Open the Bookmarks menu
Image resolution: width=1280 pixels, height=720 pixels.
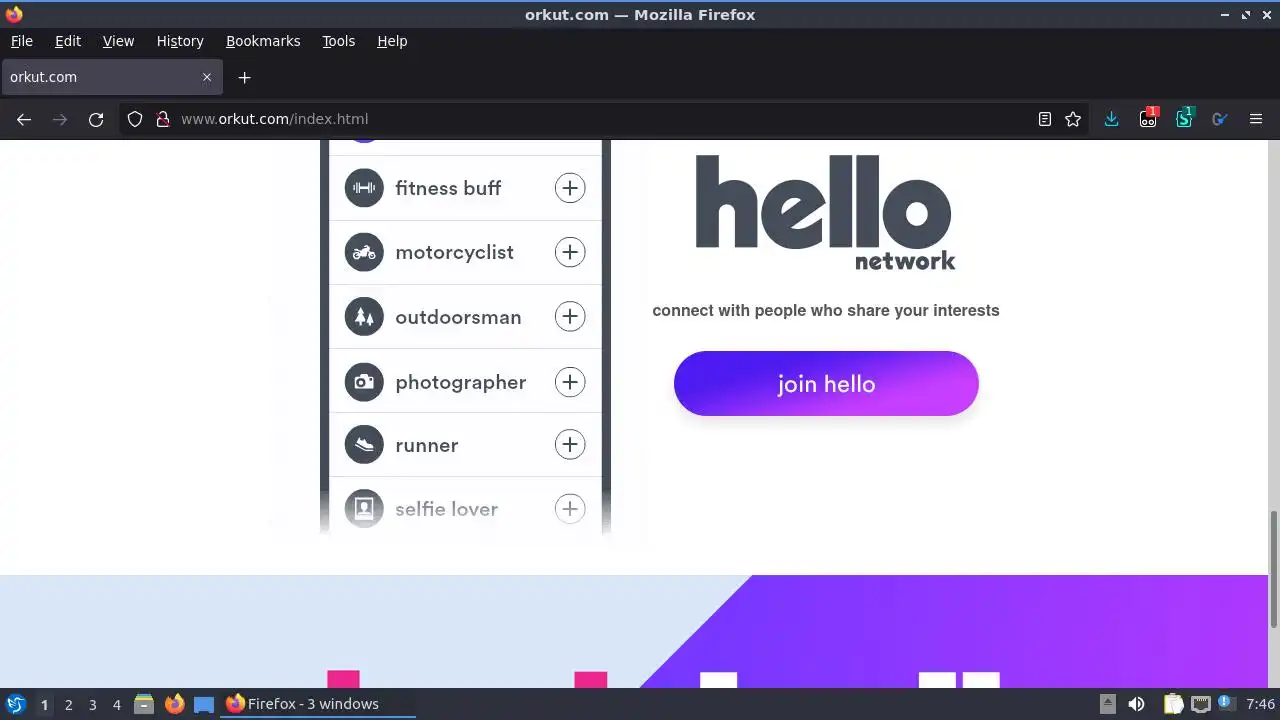(x=263, y=41)
